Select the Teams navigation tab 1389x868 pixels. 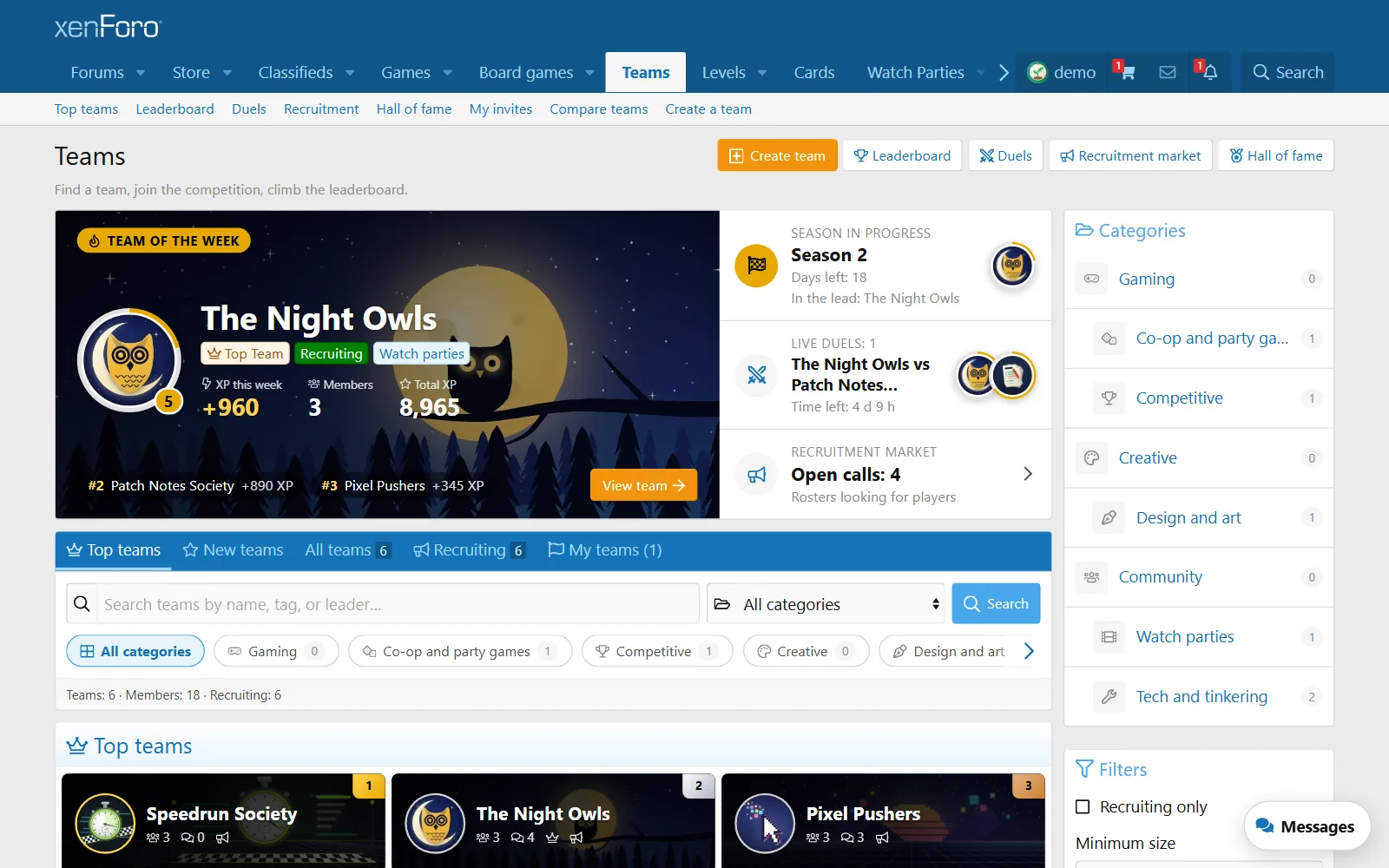click(x=646, y=73)
